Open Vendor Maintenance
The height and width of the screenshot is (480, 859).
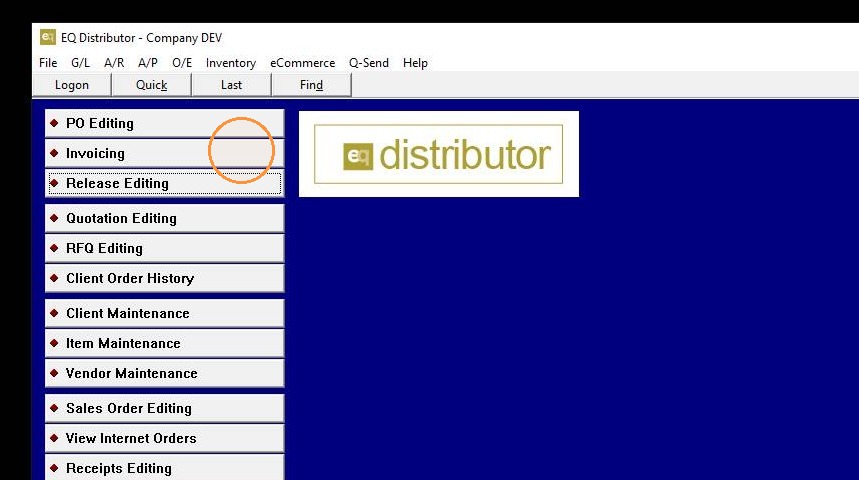click(165, 373)
